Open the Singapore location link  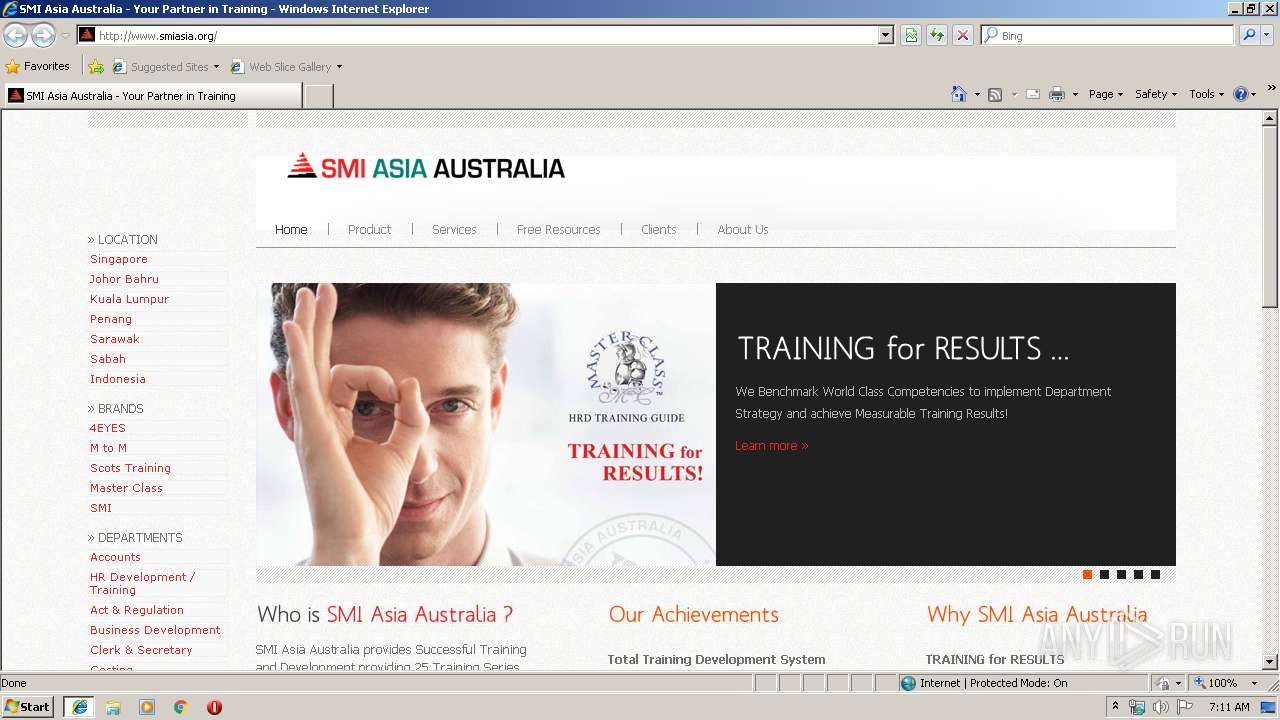pos(119,259)
